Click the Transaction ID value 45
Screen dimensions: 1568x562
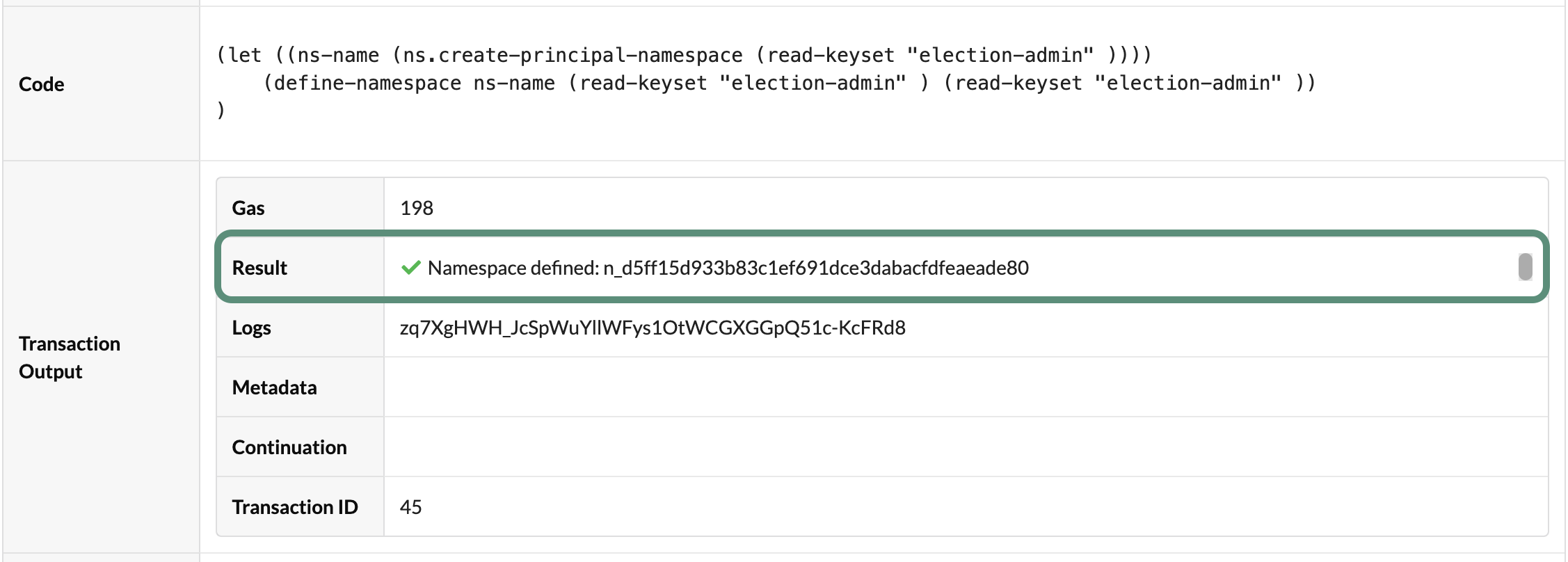pyautogui.click(x=412, y=507)
